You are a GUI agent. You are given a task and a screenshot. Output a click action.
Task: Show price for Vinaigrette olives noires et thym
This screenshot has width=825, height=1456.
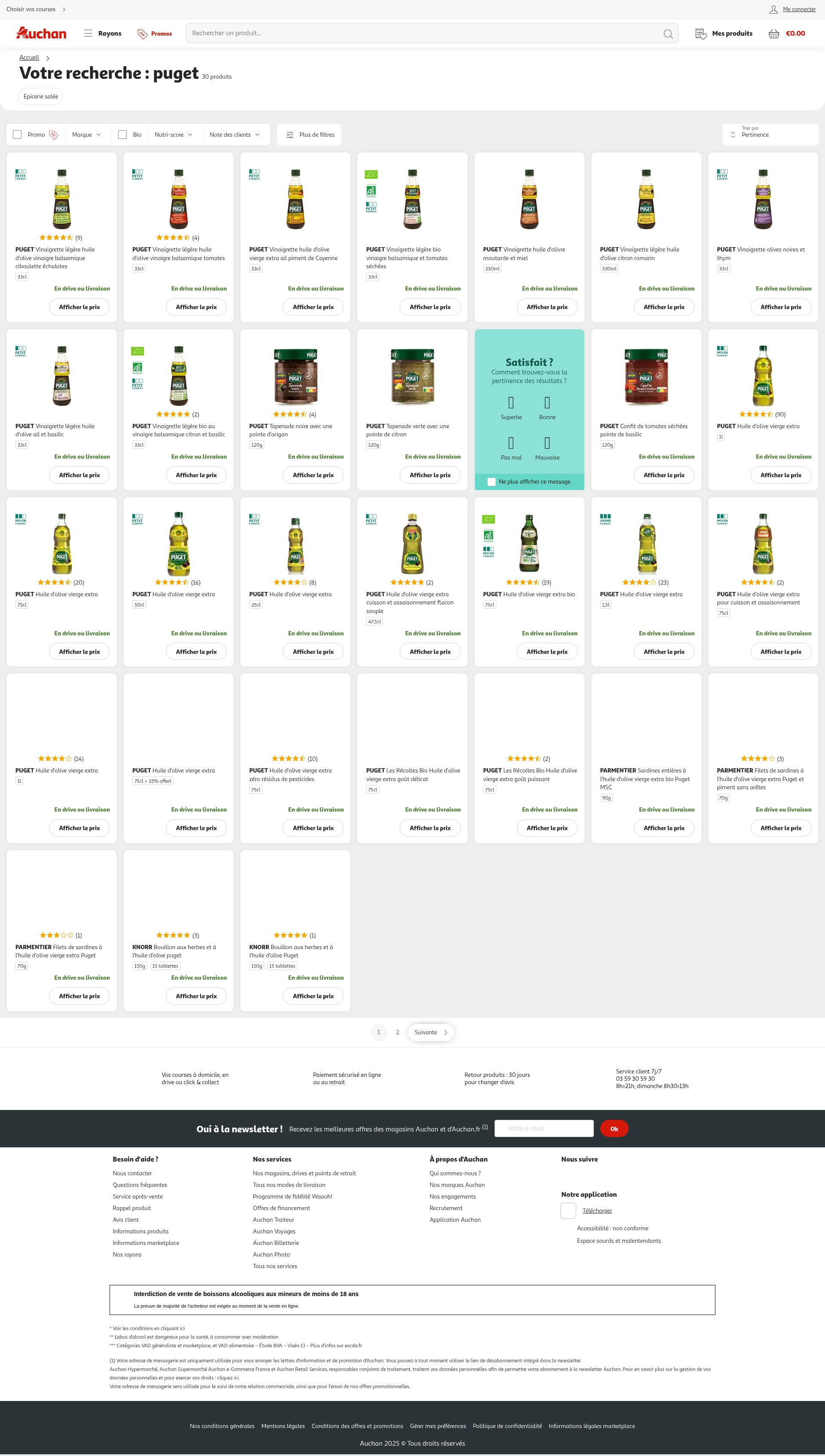pos(781,307)
